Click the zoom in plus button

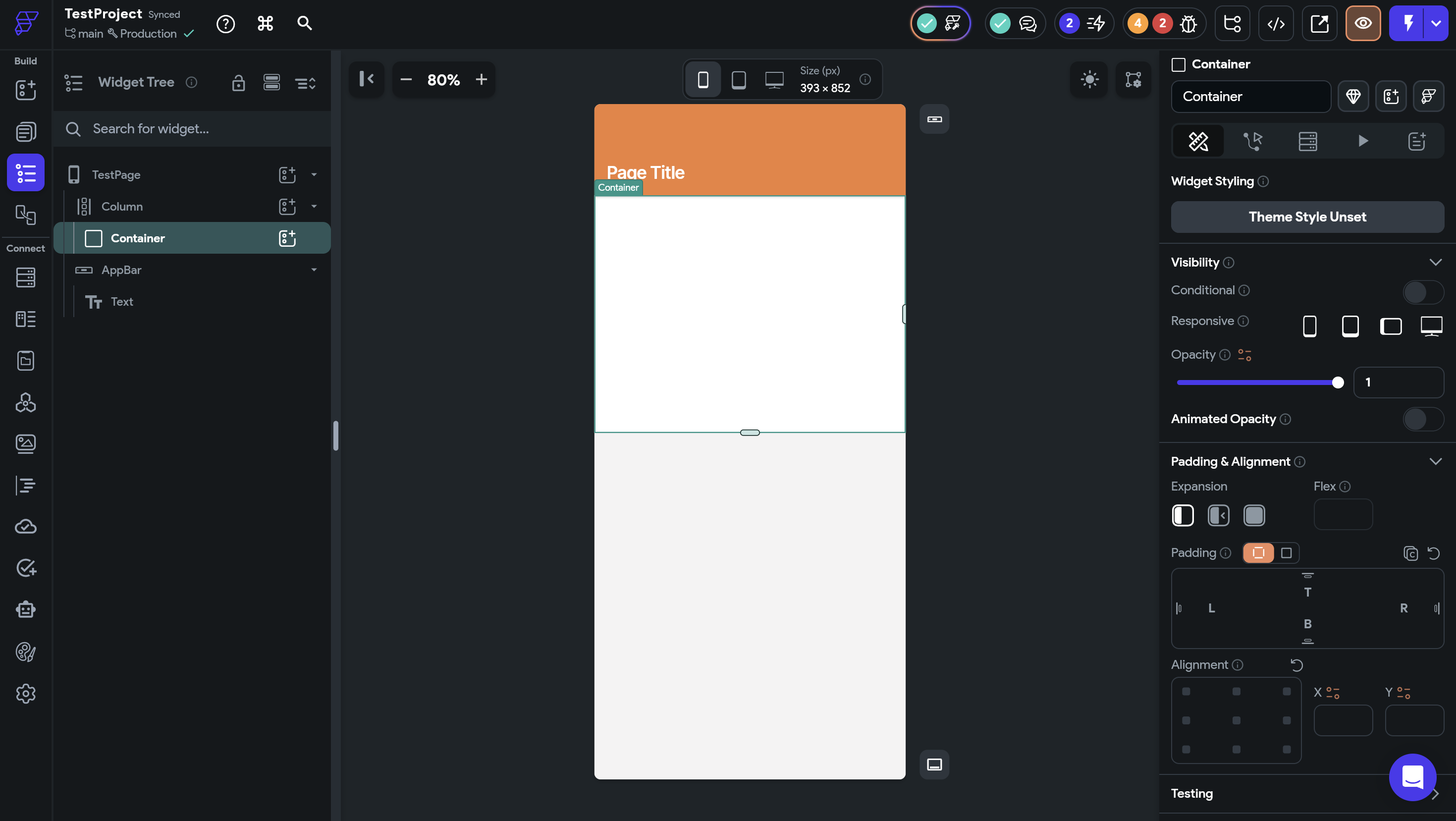(481, 80)
